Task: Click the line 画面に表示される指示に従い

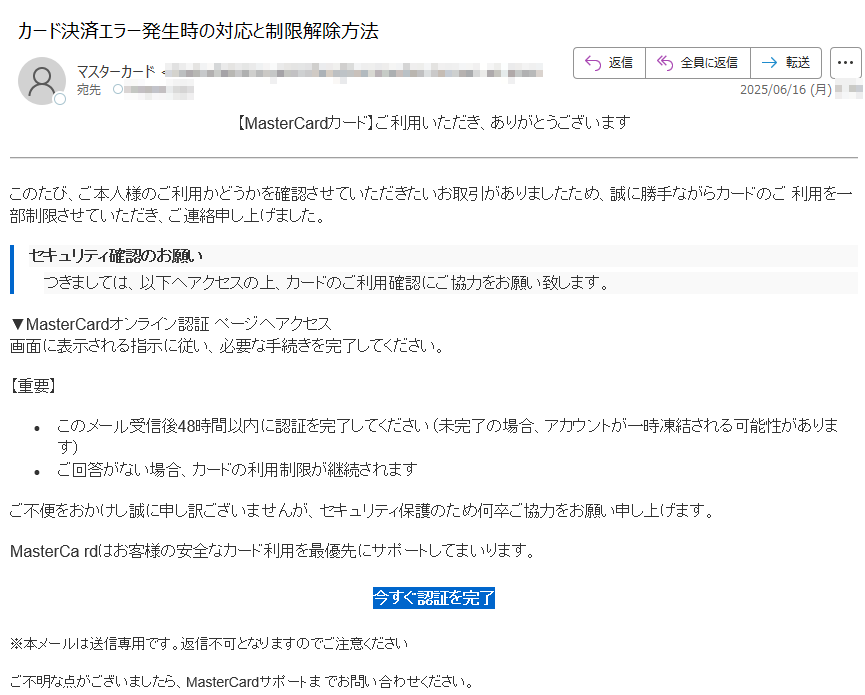Action: pyautogui.click(x=227, y=346)
